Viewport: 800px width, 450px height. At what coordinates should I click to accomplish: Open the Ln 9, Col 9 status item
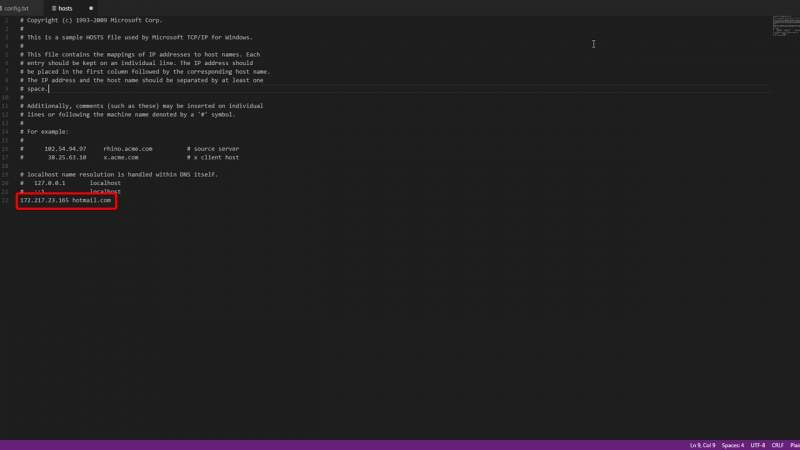[x=702, y=445]
